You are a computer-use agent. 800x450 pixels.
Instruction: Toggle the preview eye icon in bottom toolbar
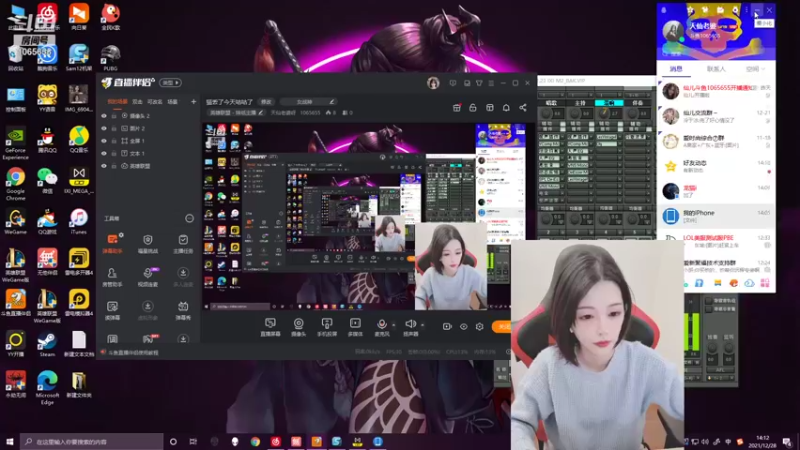coord(463,327)
